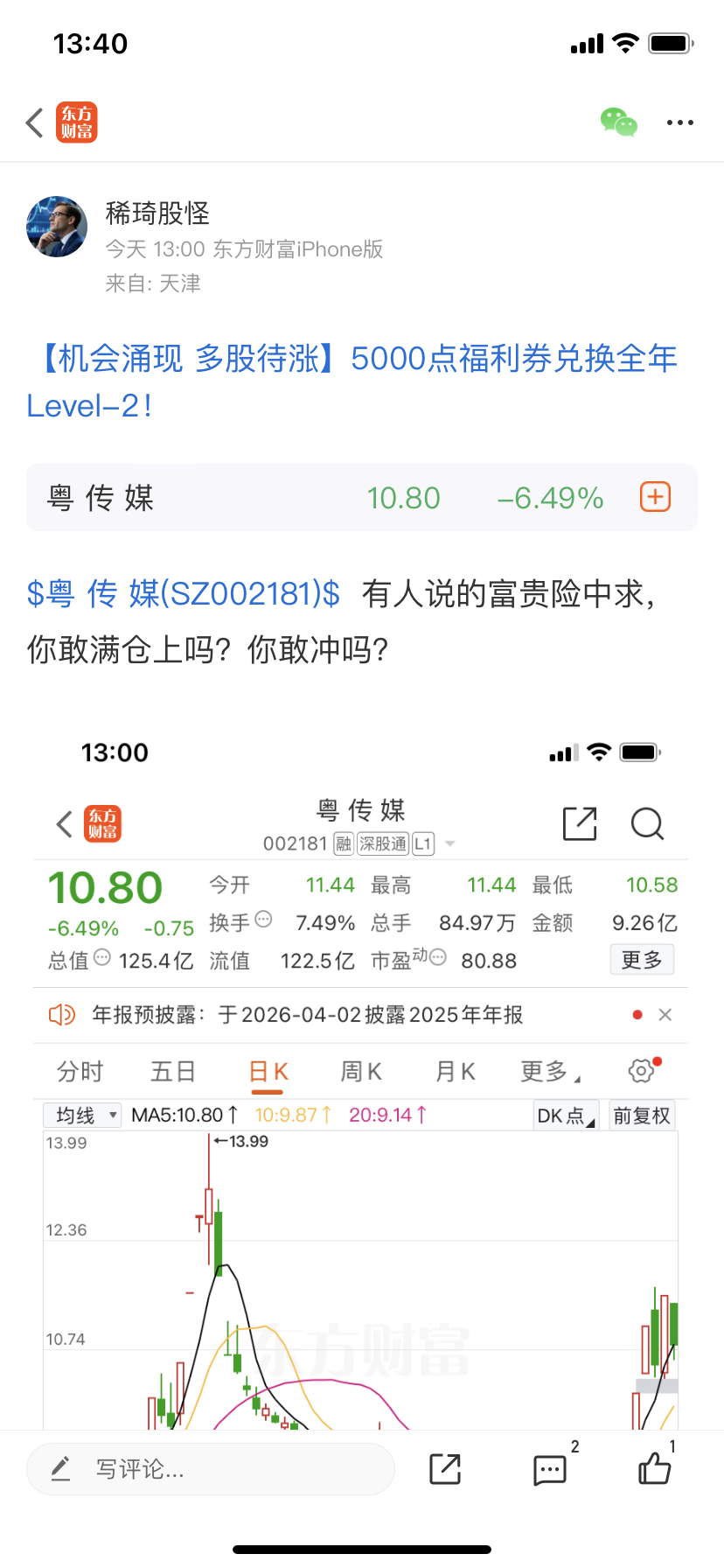
Task: Tap the search magnifier icon in stock page
Action: [647, 823]
